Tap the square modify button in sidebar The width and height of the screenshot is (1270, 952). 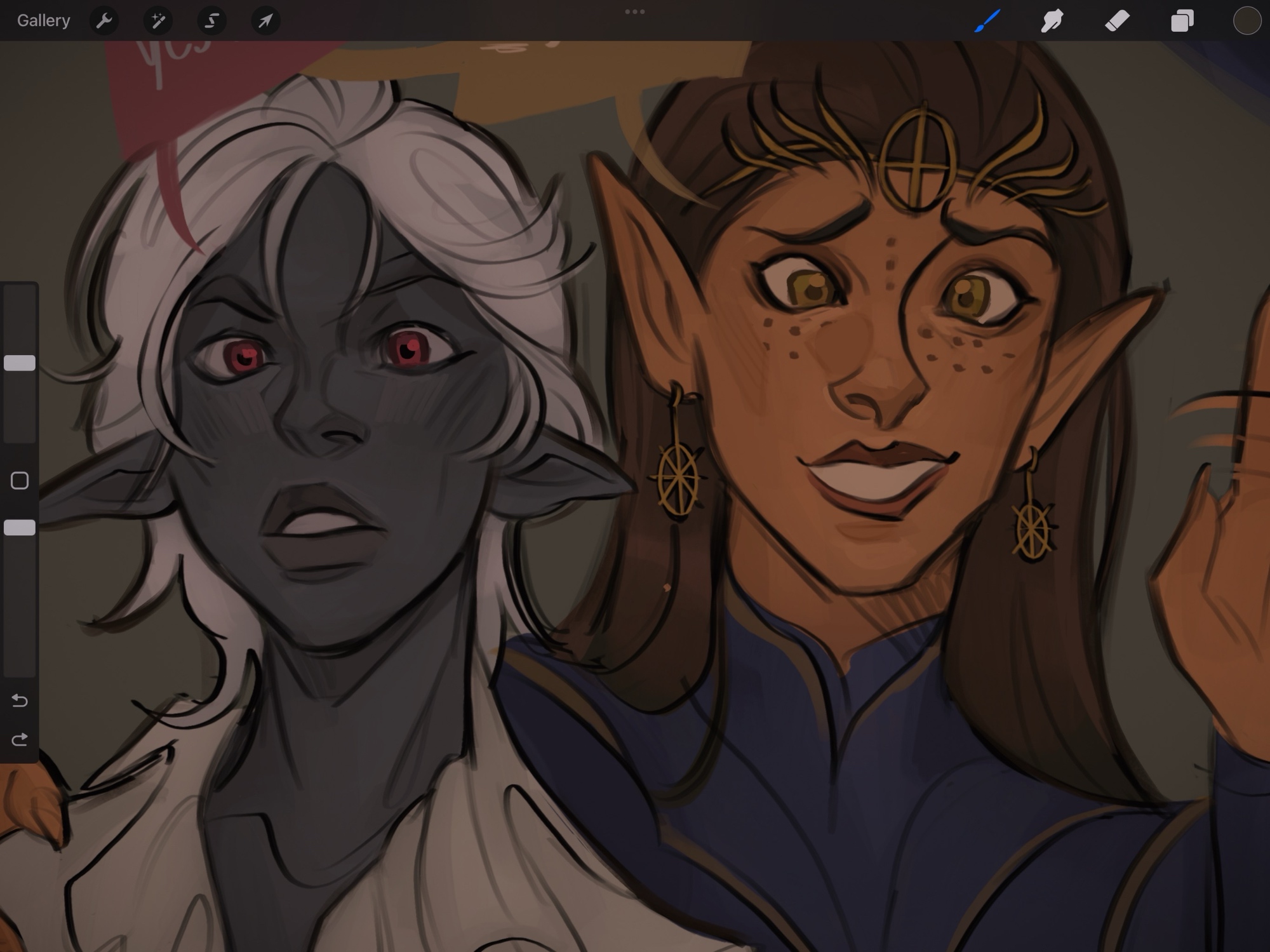point(20,481)
